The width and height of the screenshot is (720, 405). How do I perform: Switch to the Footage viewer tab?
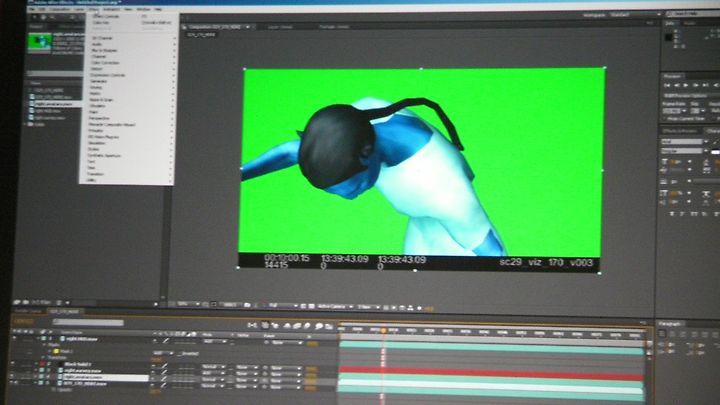[x=334, y=27]
